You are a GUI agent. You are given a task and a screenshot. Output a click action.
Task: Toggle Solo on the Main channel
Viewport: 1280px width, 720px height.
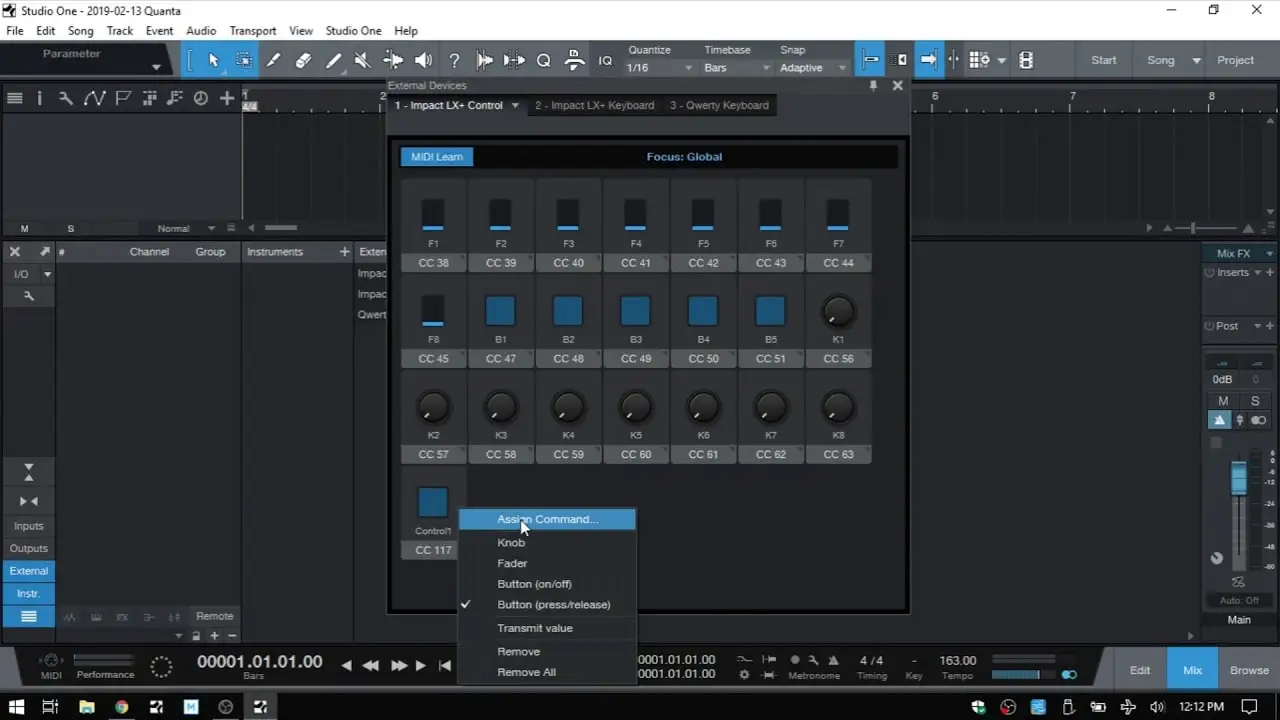click(1255, 401)
